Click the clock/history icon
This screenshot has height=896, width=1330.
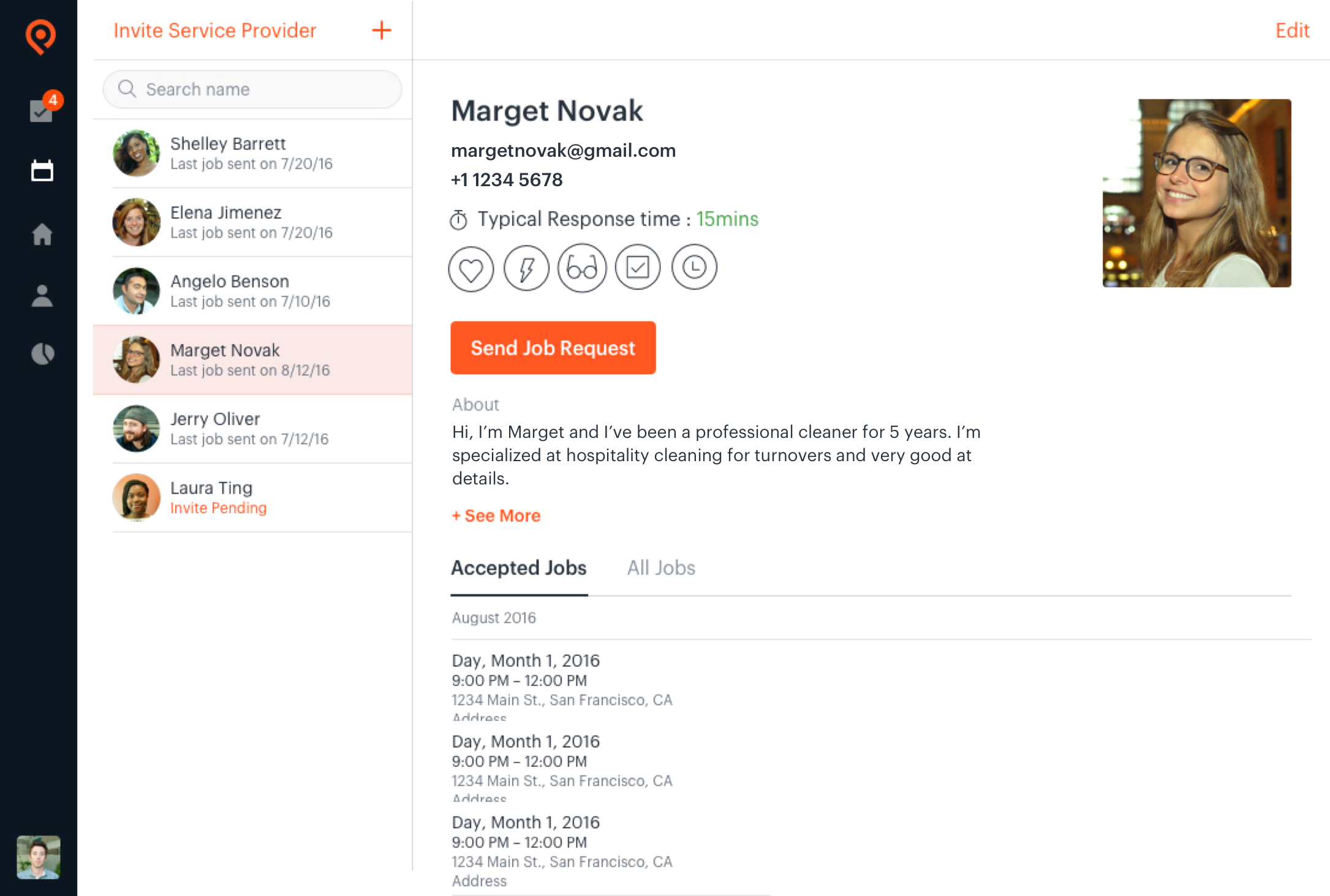click(x=694, y=267)
